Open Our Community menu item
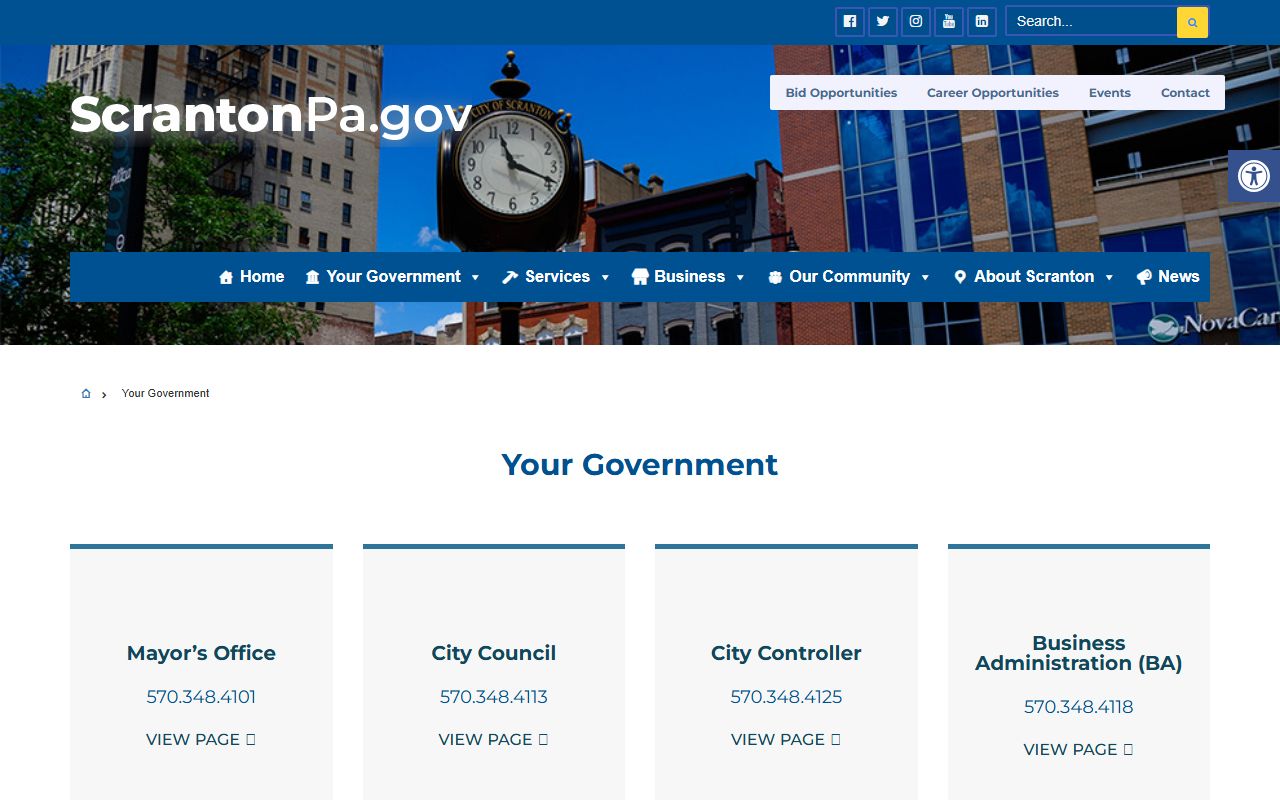Viewport: 1280px width, 800px height. (849, 277)
